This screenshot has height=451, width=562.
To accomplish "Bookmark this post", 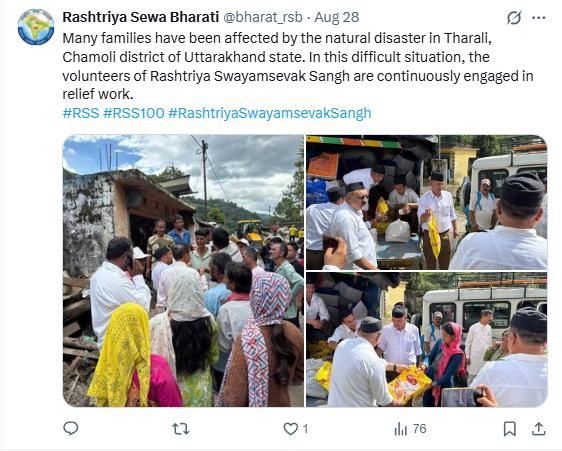I will click(x=509, y=429).
